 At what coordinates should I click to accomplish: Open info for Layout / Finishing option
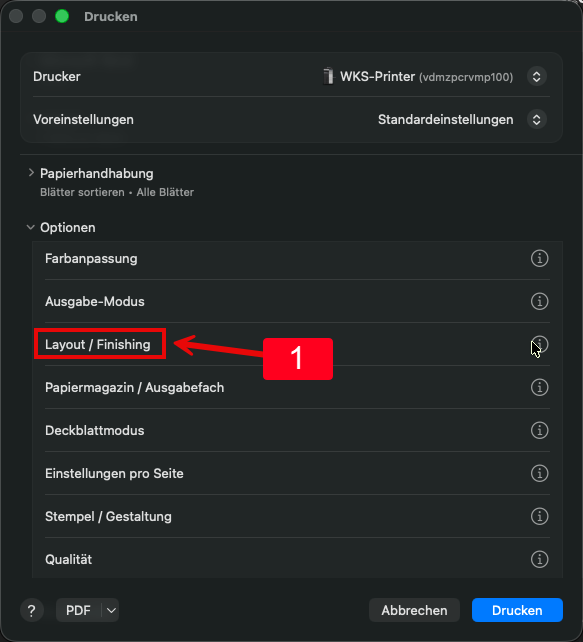tap(539, 344)
